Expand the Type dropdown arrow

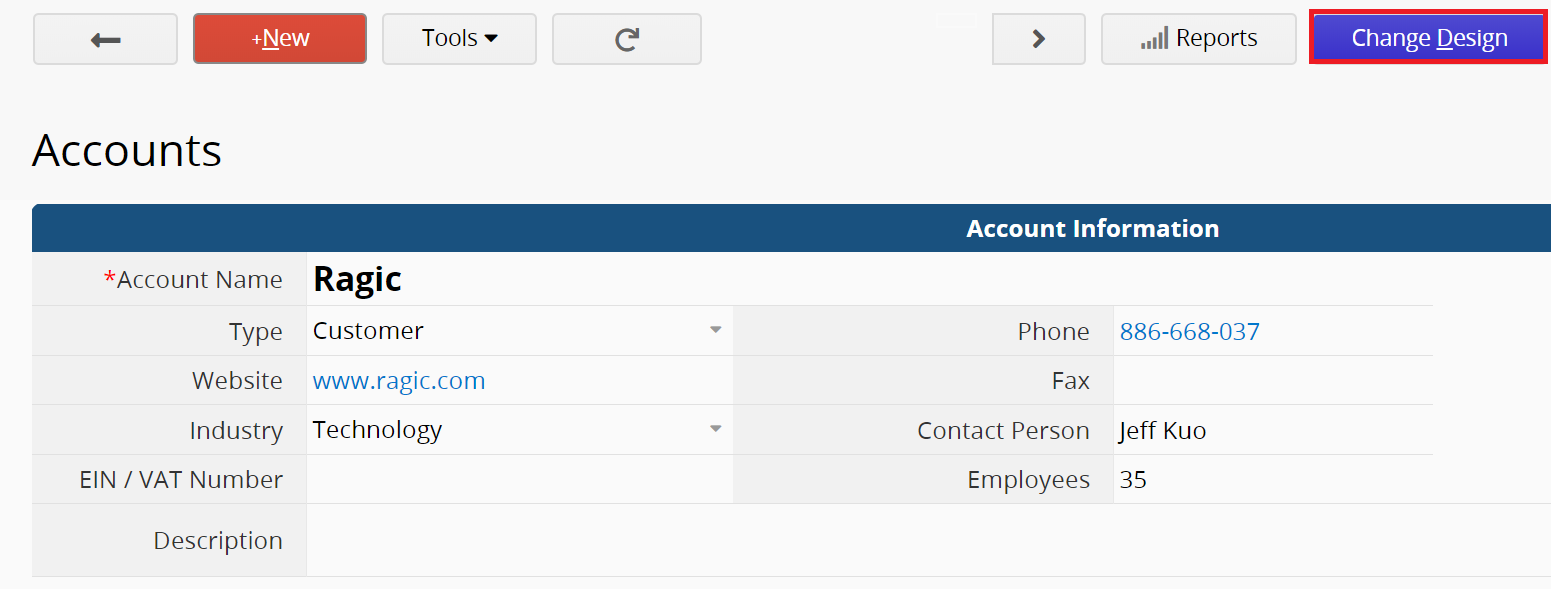pos(715,330)
